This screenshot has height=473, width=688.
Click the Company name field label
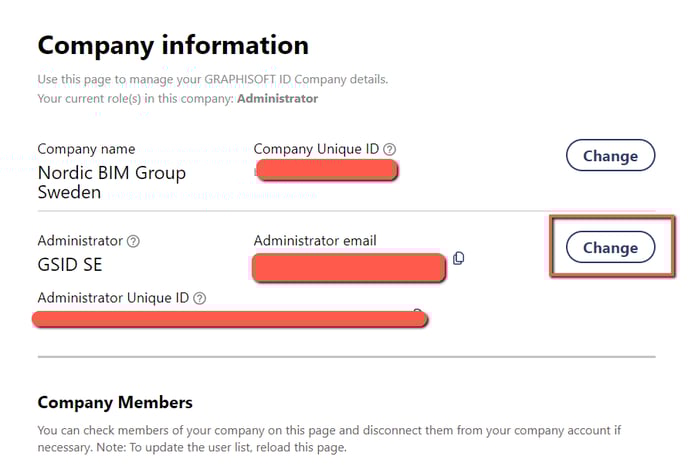tap(86, 149)
